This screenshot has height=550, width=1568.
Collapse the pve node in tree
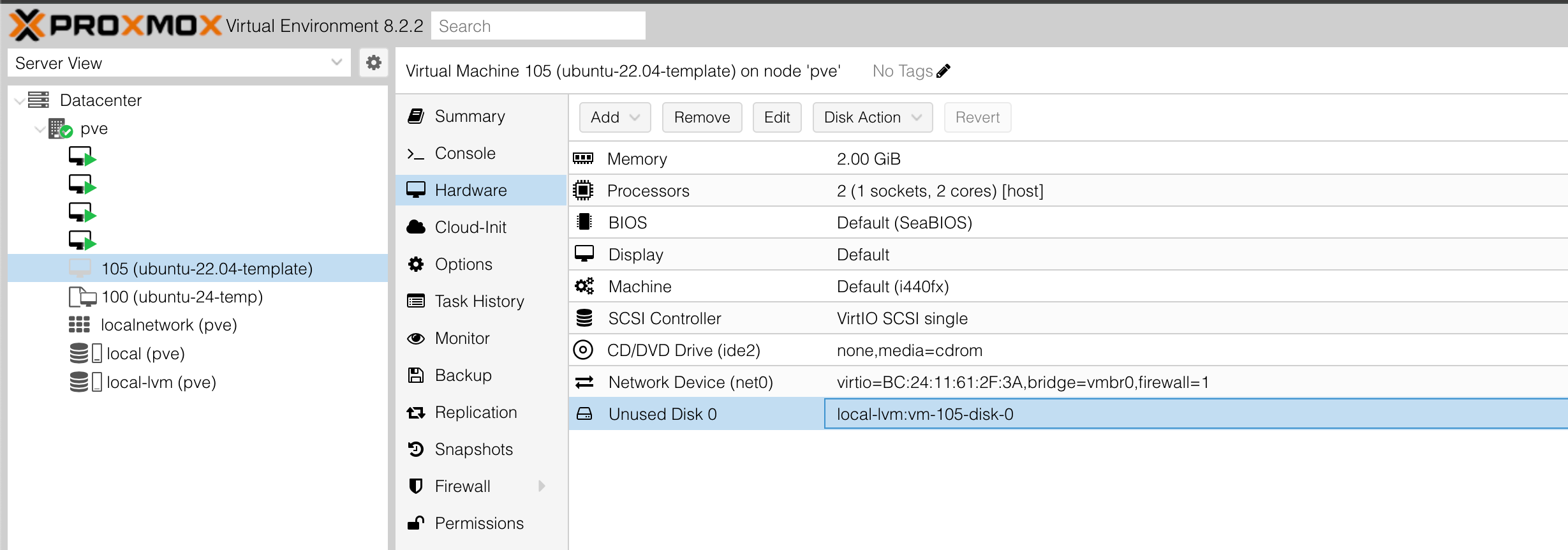pyautogui.click(x=40, y=128)
